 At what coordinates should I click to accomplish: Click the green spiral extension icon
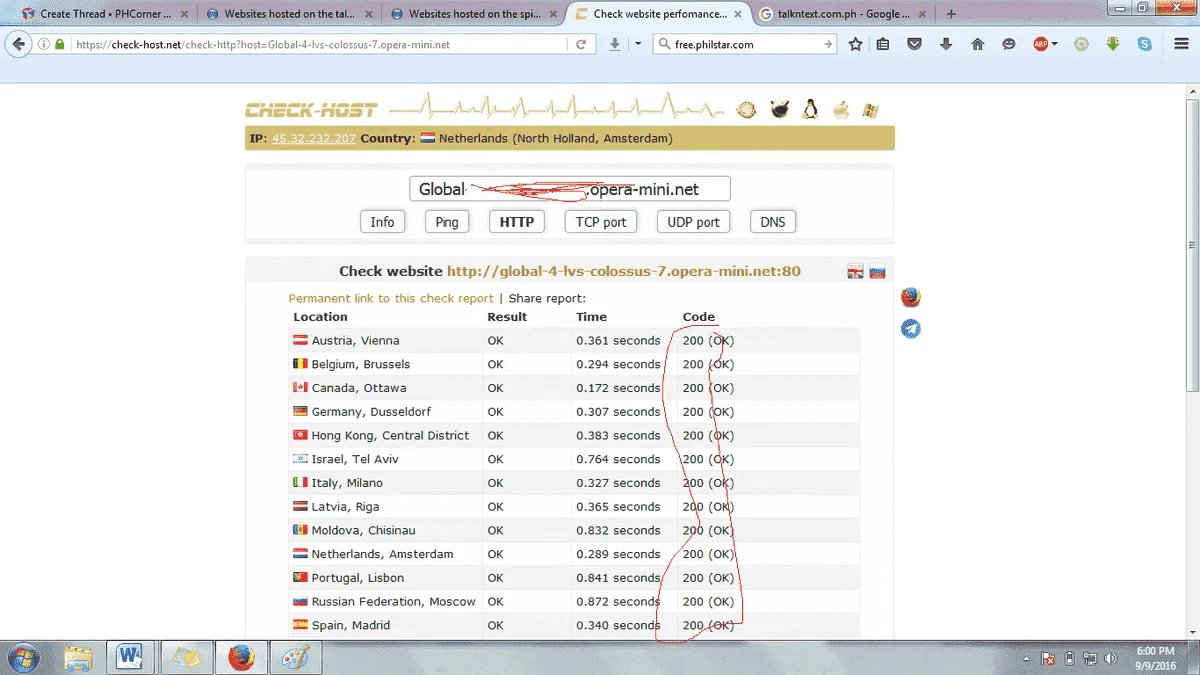click(1081, 44)
